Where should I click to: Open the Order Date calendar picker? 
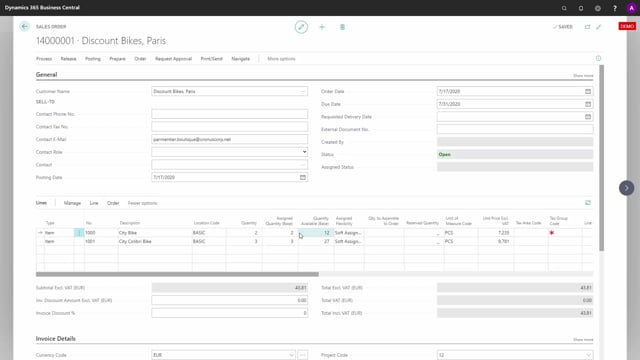click(588, 91)
